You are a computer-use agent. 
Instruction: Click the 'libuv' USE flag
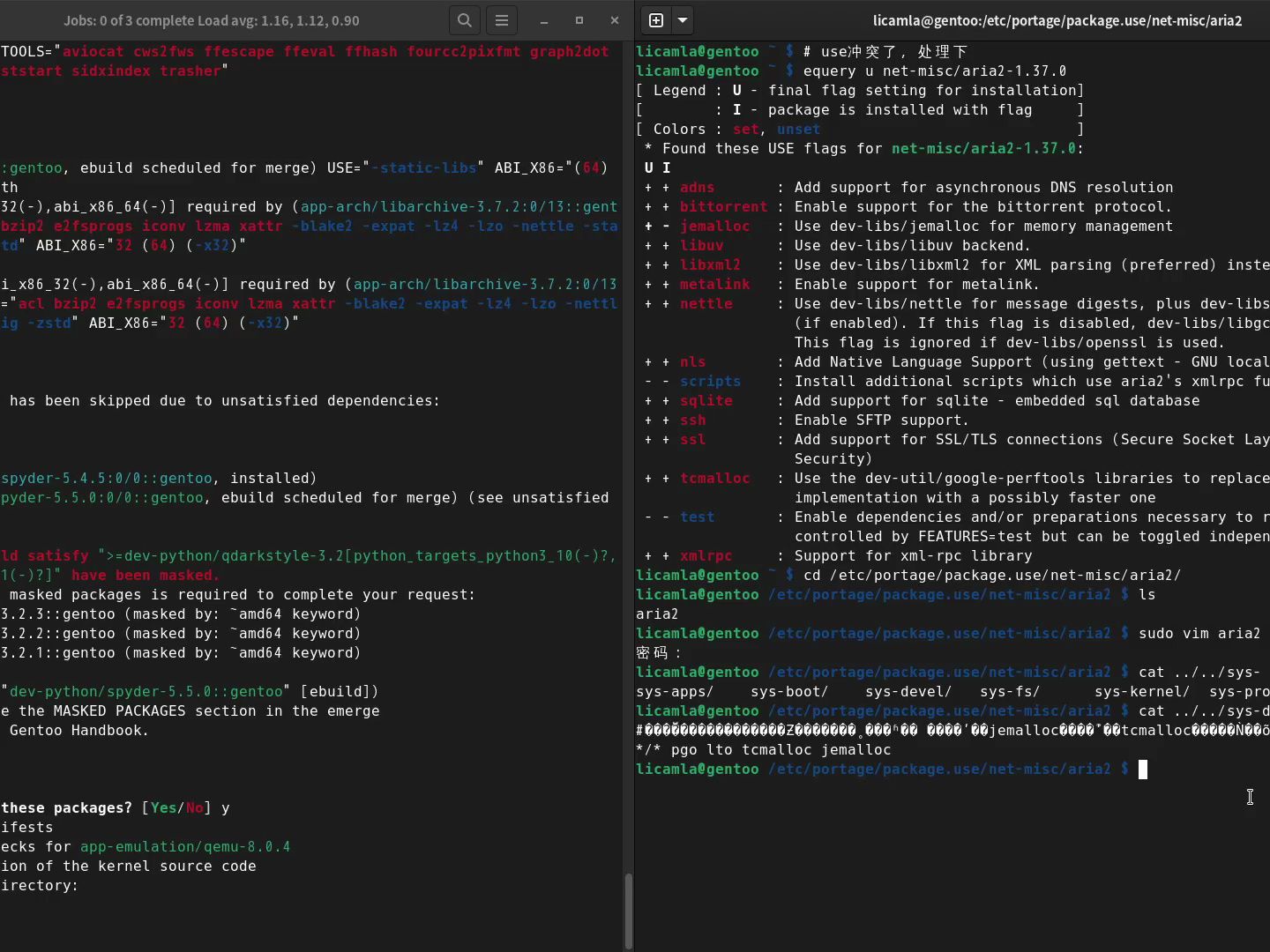(x=701, y=245)
